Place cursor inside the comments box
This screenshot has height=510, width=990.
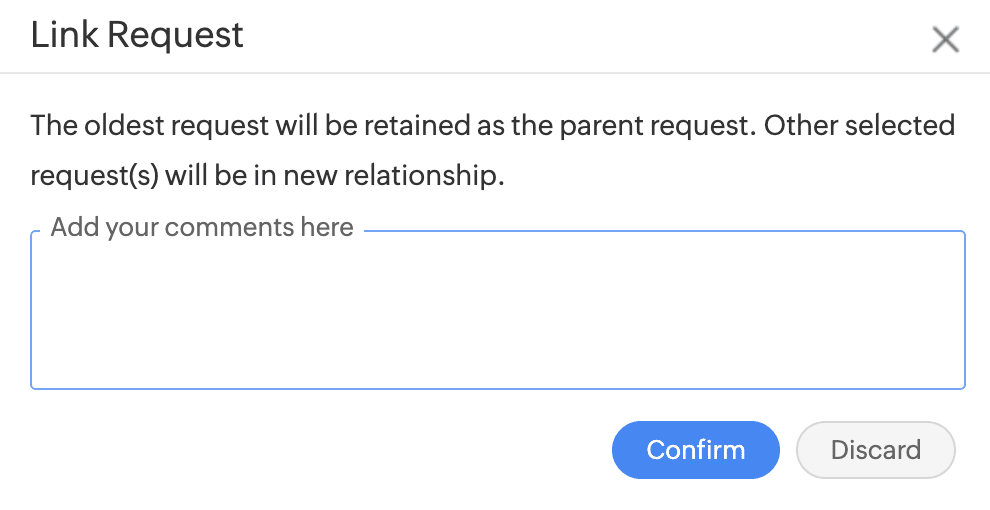point(497,315)
